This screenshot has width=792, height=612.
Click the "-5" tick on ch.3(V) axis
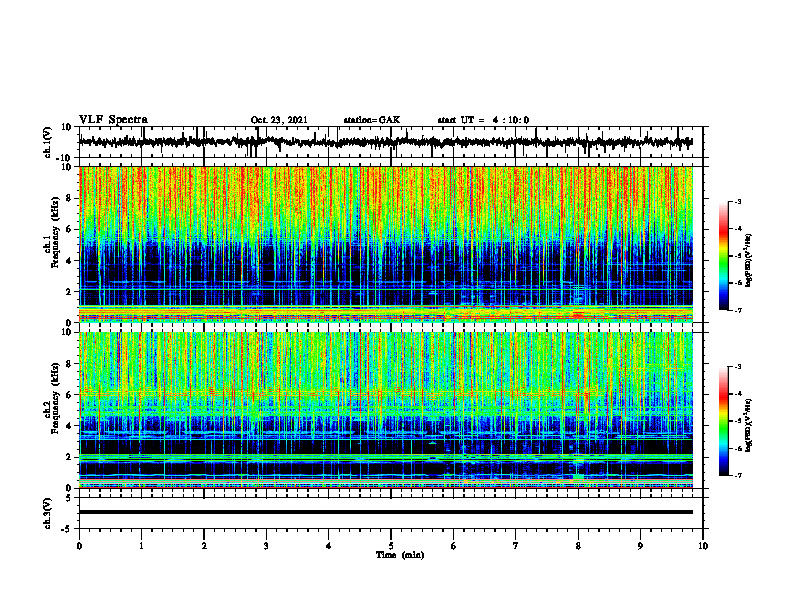[x=67, y=529]
